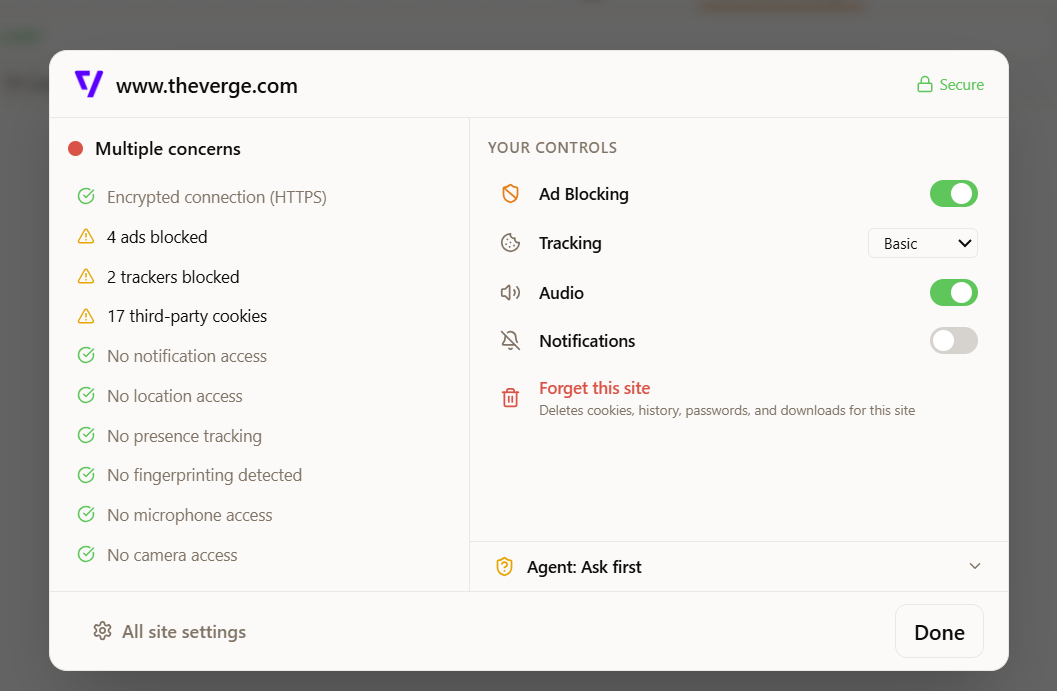Open the Tracking level Basic dropdown
Viewport: 1057px width, 691px height.
pos(923,243)
